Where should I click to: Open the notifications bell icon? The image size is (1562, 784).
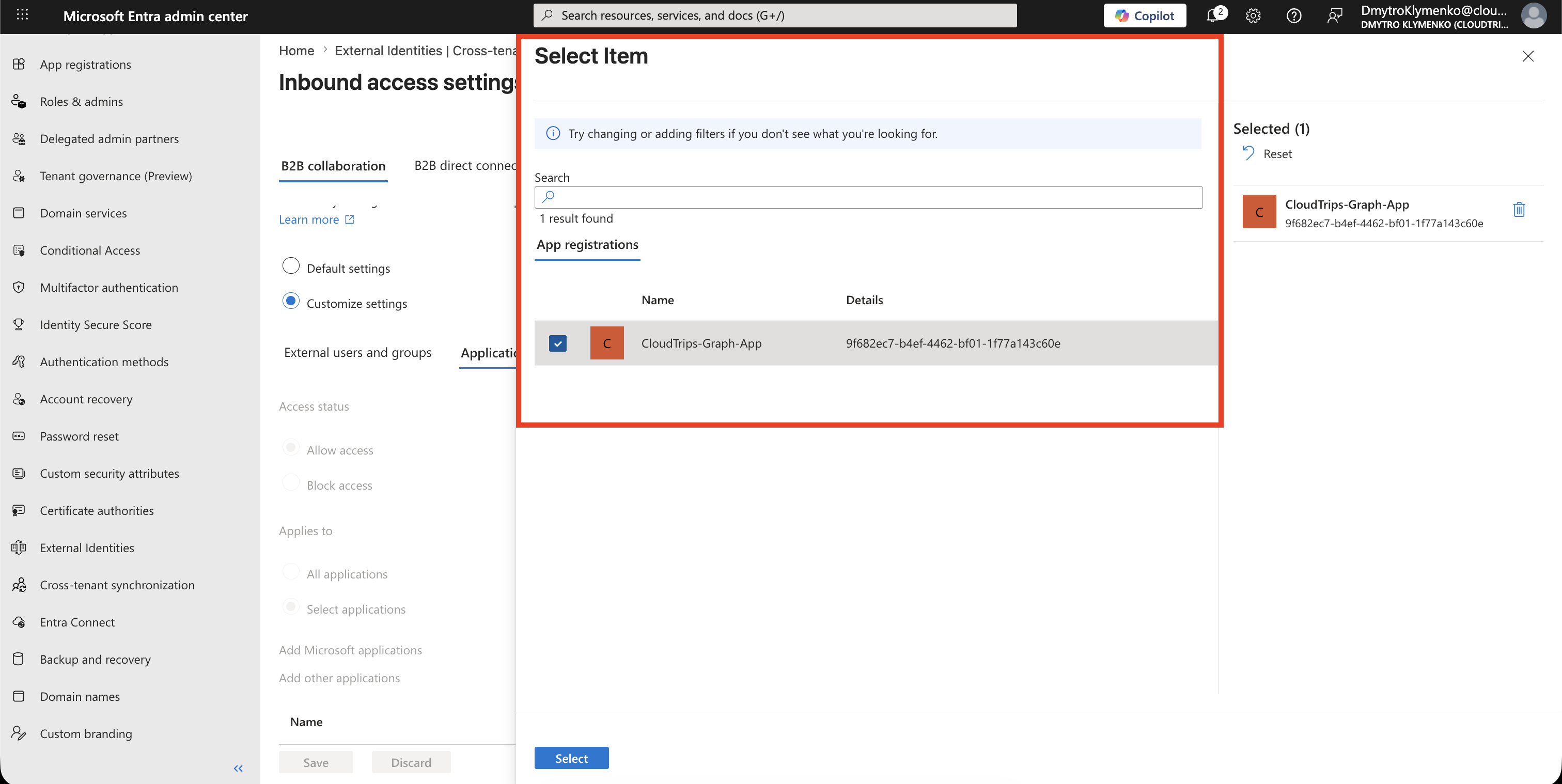pos(1213,16)
